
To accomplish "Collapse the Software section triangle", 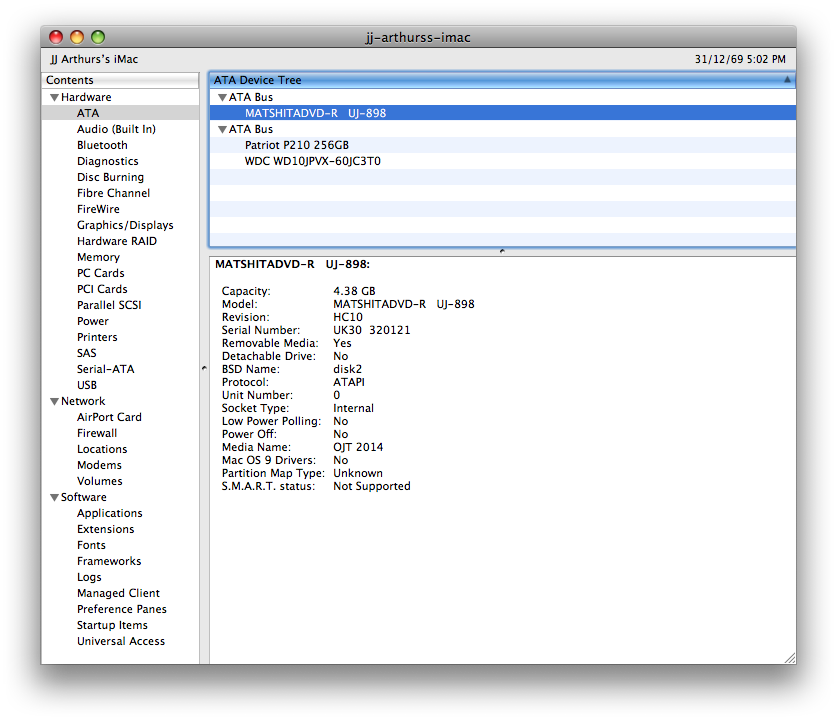I will point(54,497).
